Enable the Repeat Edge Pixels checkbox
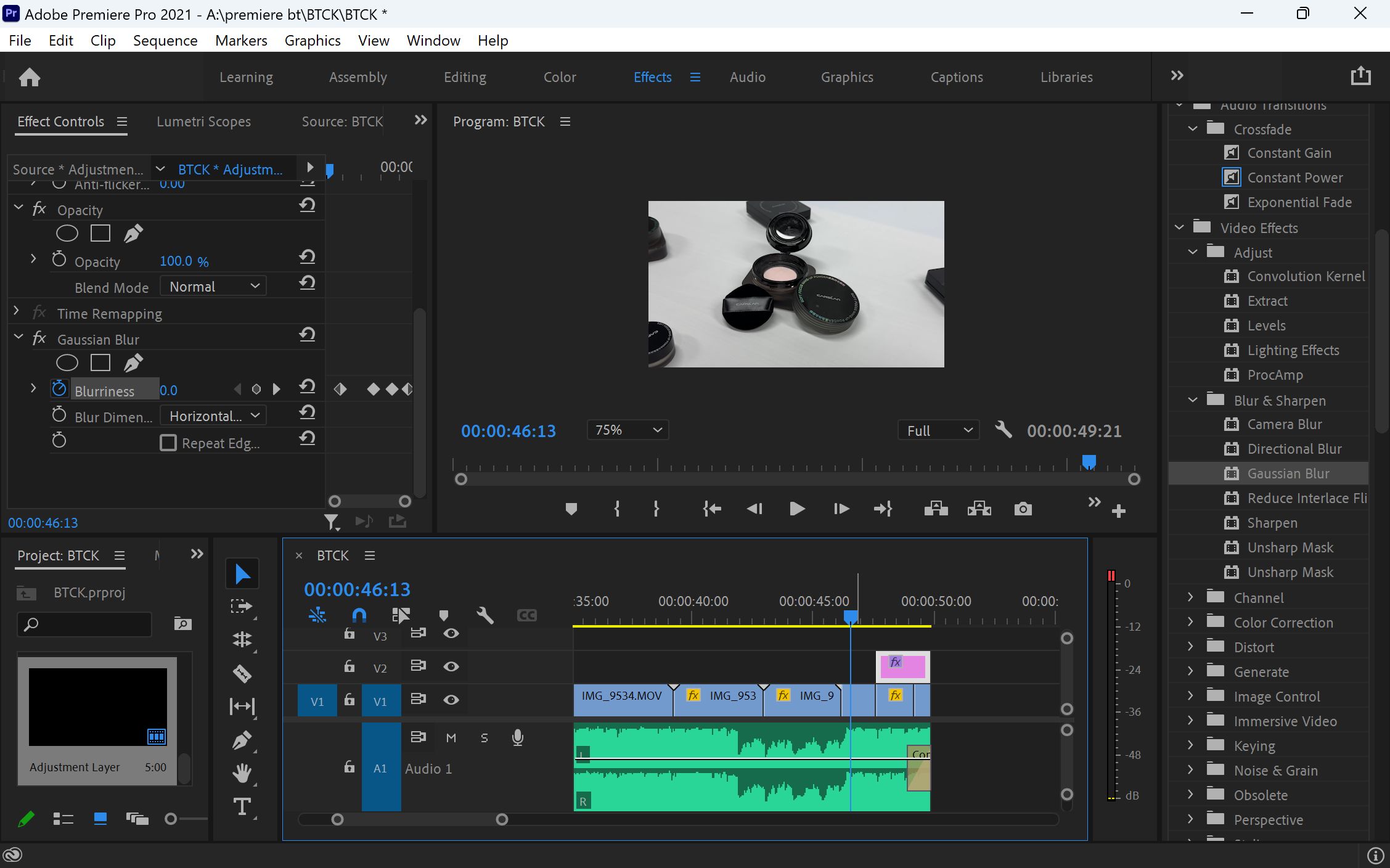Image resolution: width=1390 pixels, height=868 pixels. (168, 443)
